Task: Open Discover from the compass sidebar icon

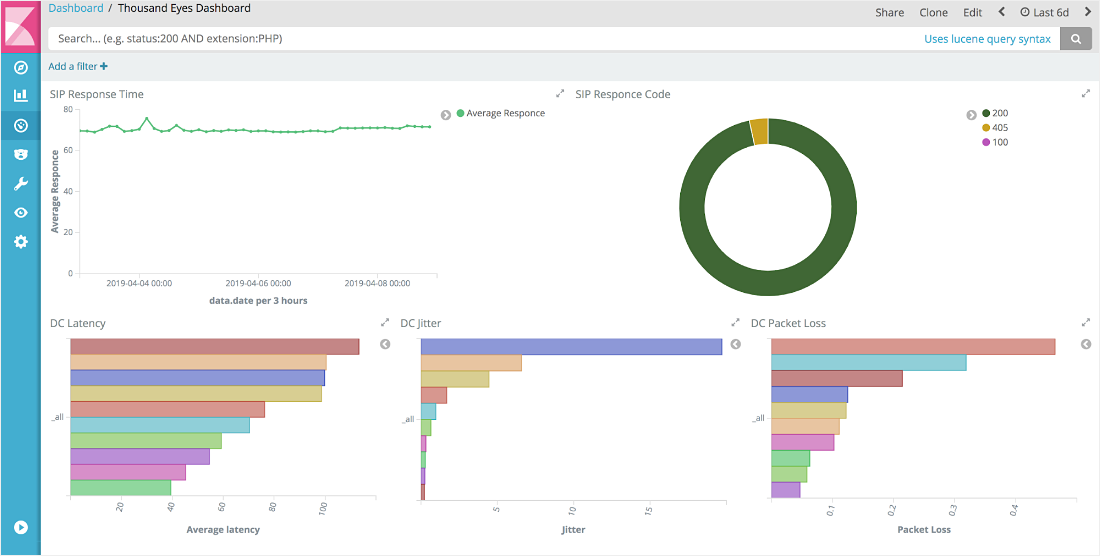Action: coord(20,67)
